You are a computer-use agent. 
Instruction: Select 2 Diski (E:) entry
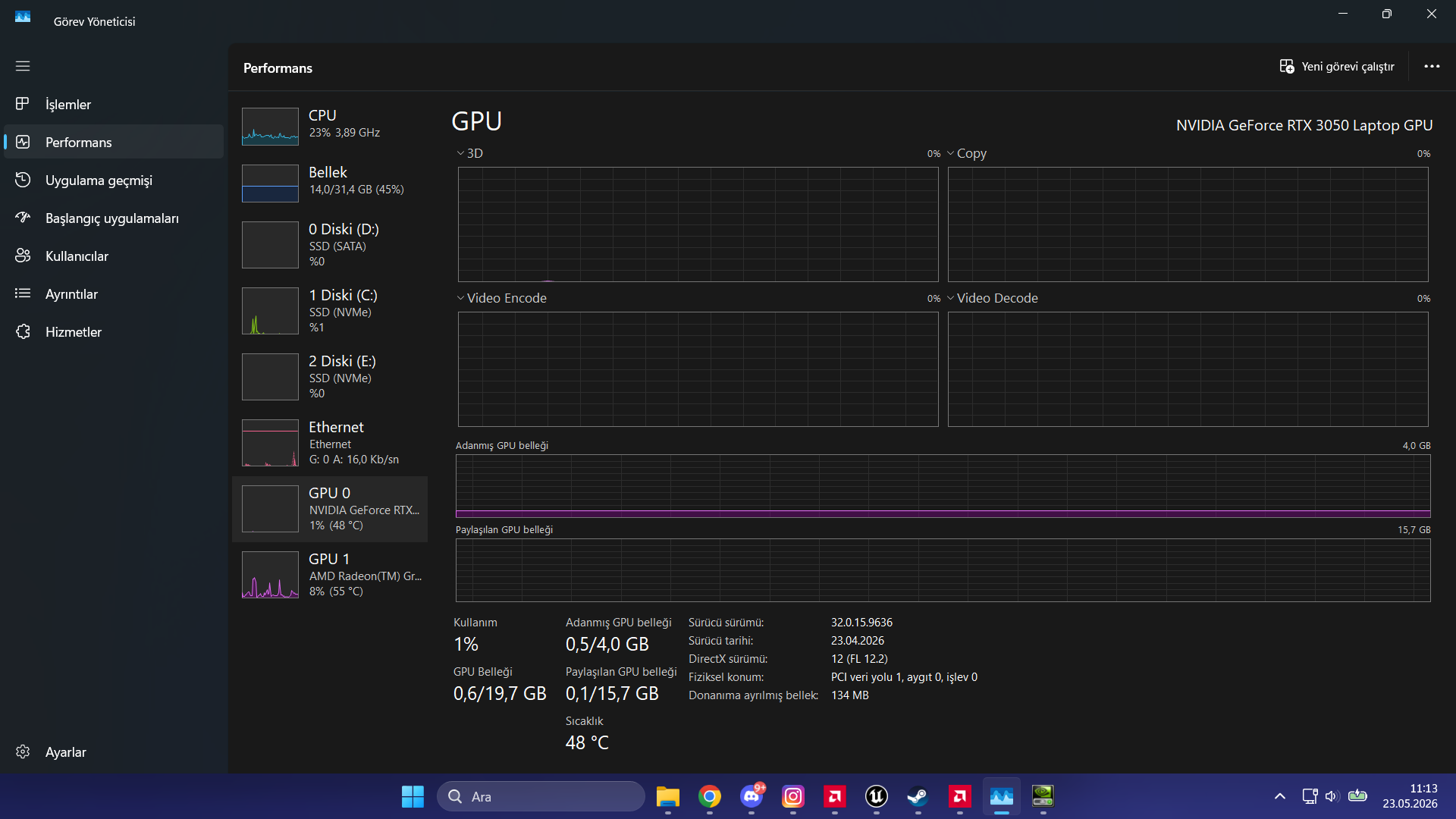coord(330,376)
